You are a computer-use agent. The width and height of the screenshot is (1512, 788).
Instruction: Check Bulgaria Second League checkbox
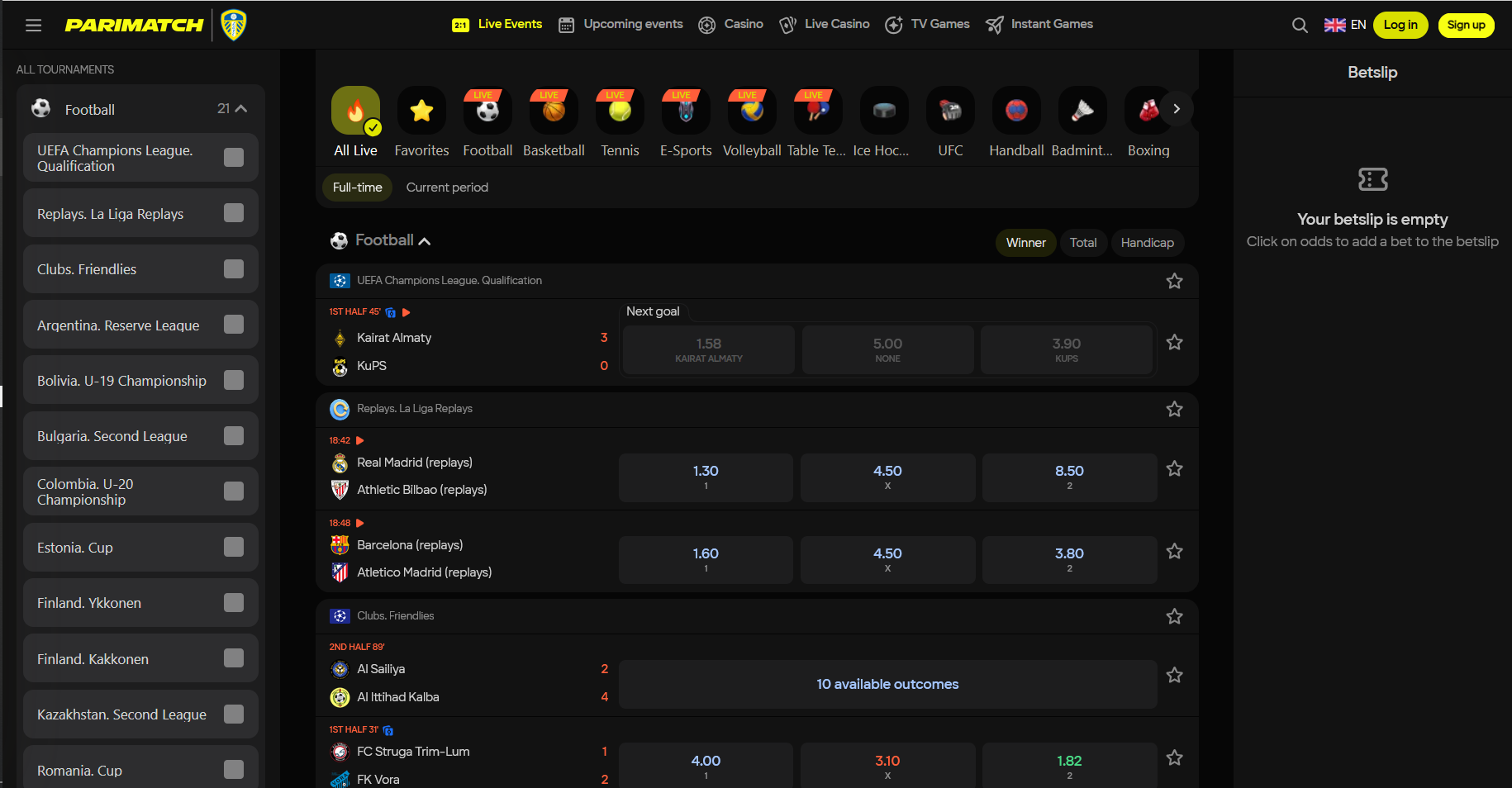pyautogui.click(x=234, y=435)
